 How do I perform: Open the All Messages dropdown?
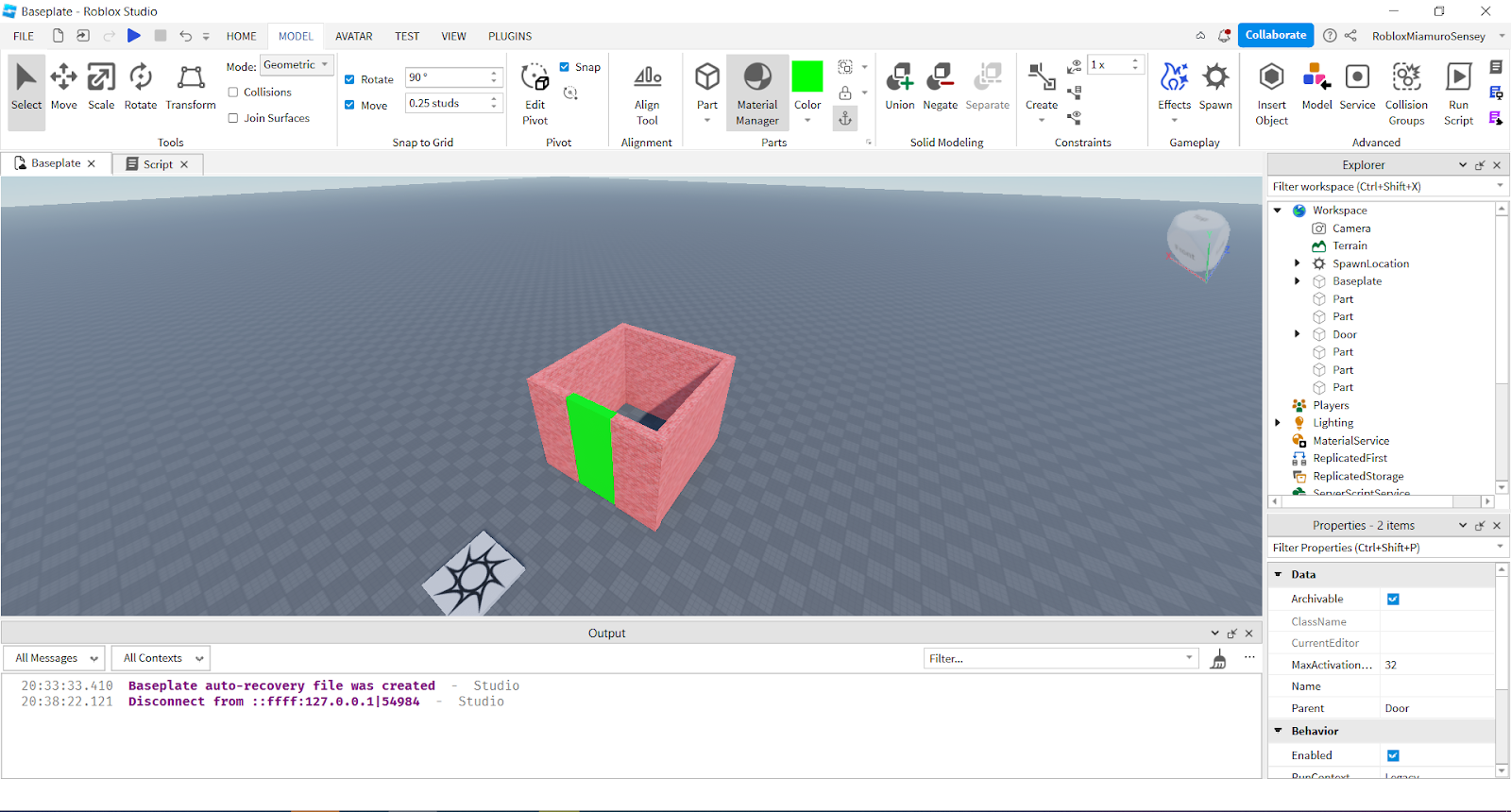tap(56, 658)
